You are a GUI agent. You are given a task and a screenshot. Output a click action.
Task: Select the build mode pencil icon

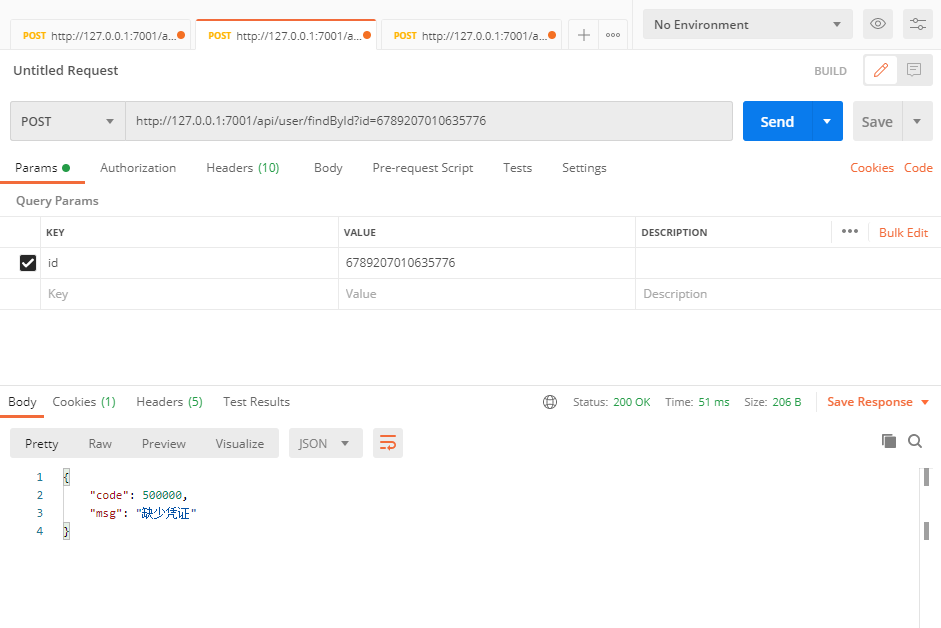point(880,70)
